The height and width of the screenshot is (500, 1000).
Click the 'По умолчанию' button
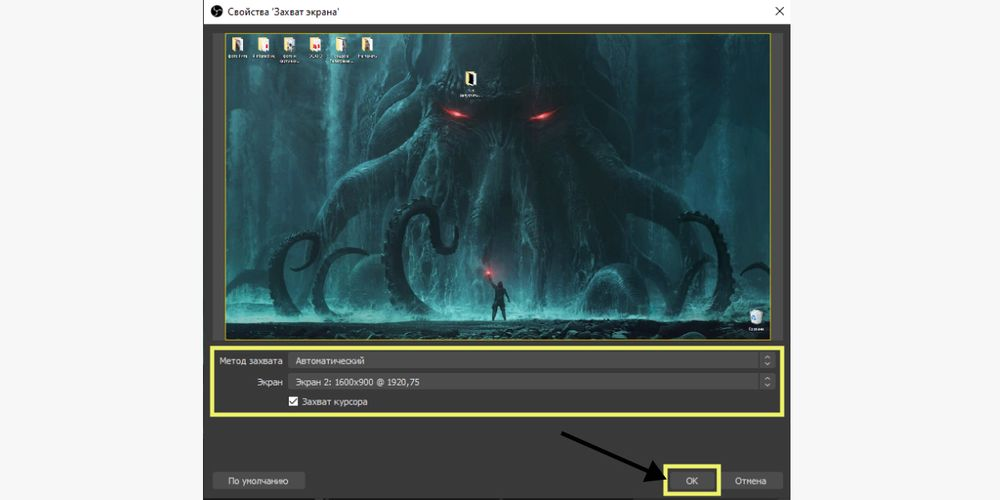(x=258, y=481)
